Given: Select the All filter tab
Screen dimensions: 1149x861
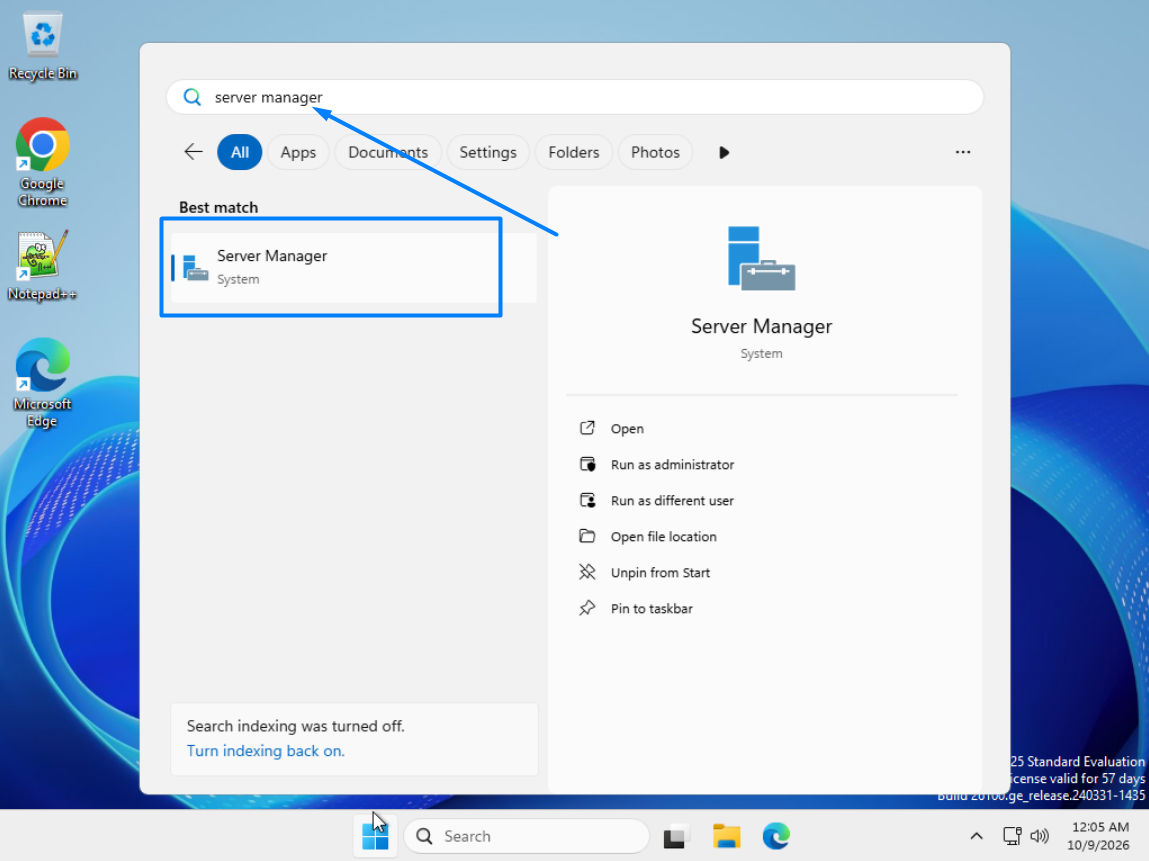Looking at the screenshot, I should click(x=240, y=152).
